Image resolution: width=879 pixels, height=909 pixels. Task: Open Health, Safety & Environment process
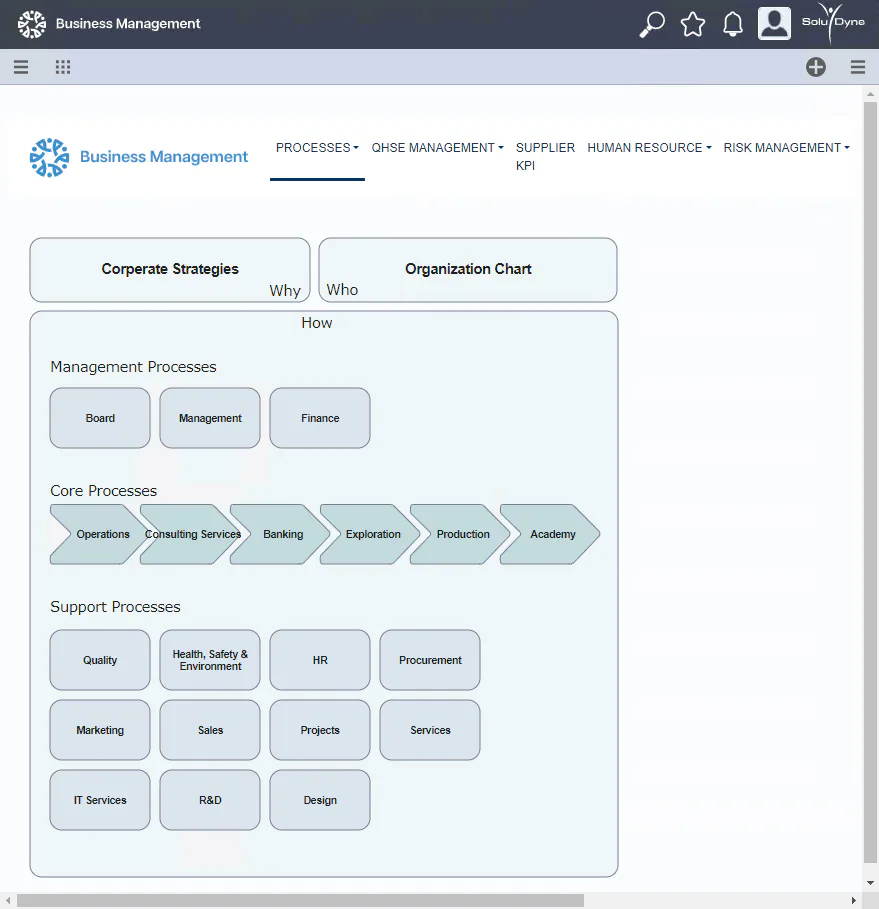click(x=210, y=660)
